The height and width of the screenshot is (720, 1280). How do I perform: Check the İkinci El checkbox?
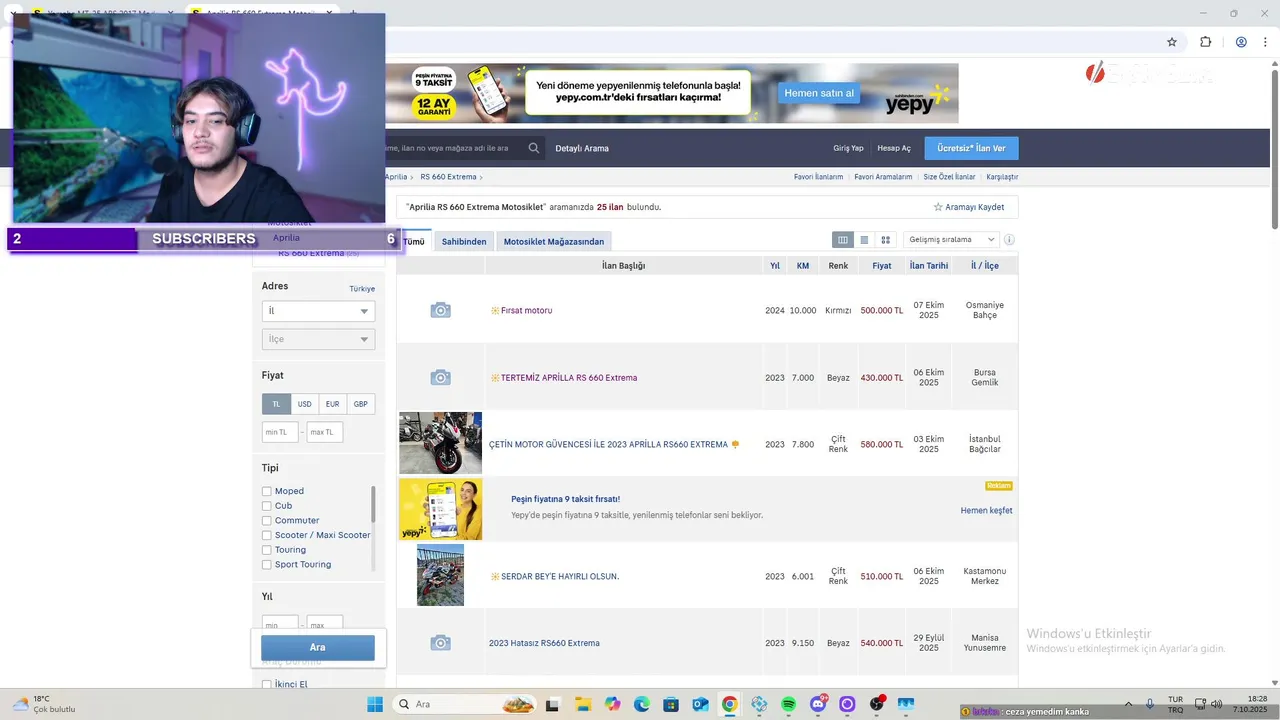coord(267,685)
